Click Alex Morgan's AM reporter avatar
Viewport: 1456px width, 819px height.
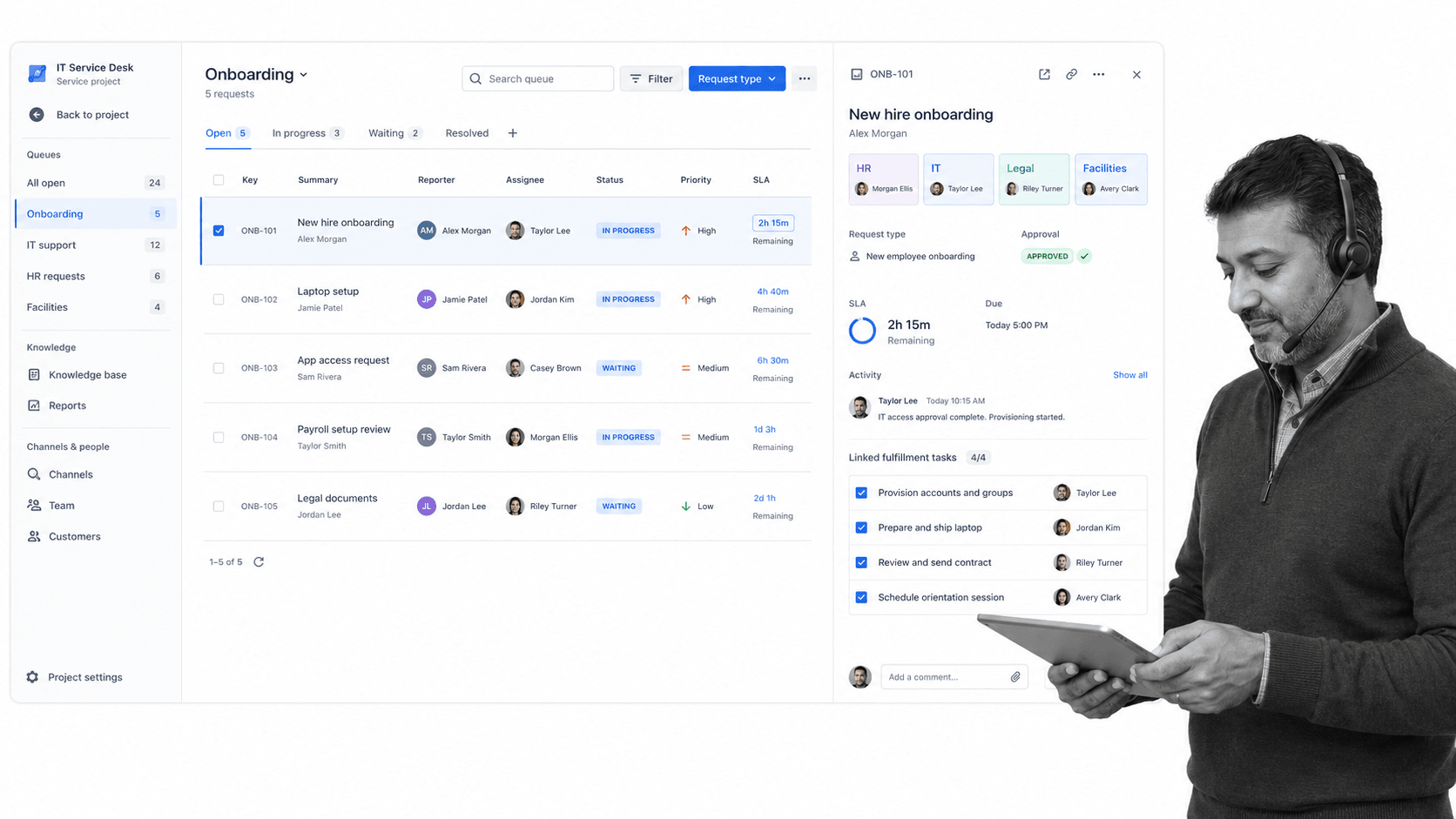coord(426,231)
